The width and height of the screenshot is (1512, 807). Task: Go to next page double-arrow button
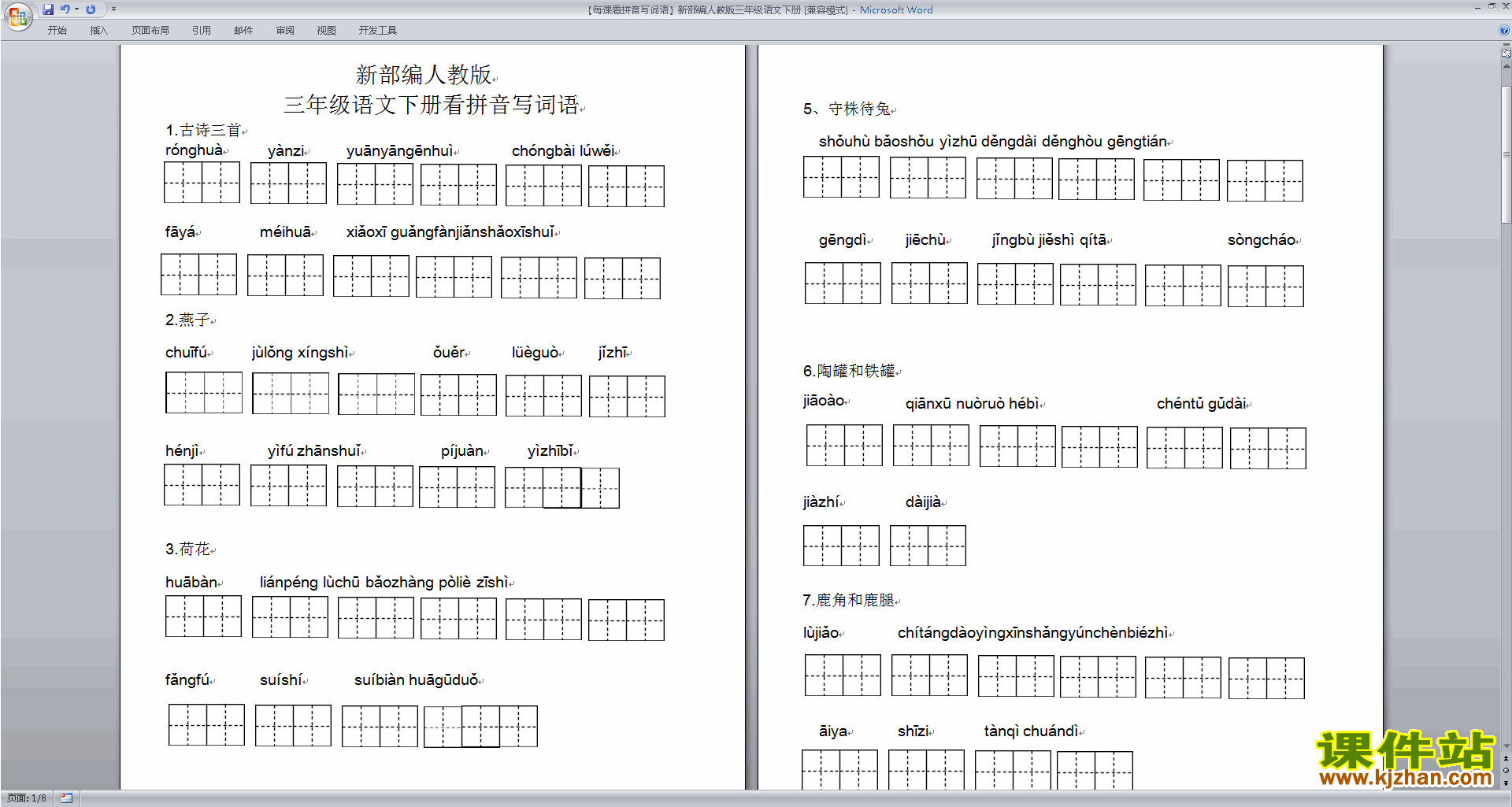[x=1506, y=782]
